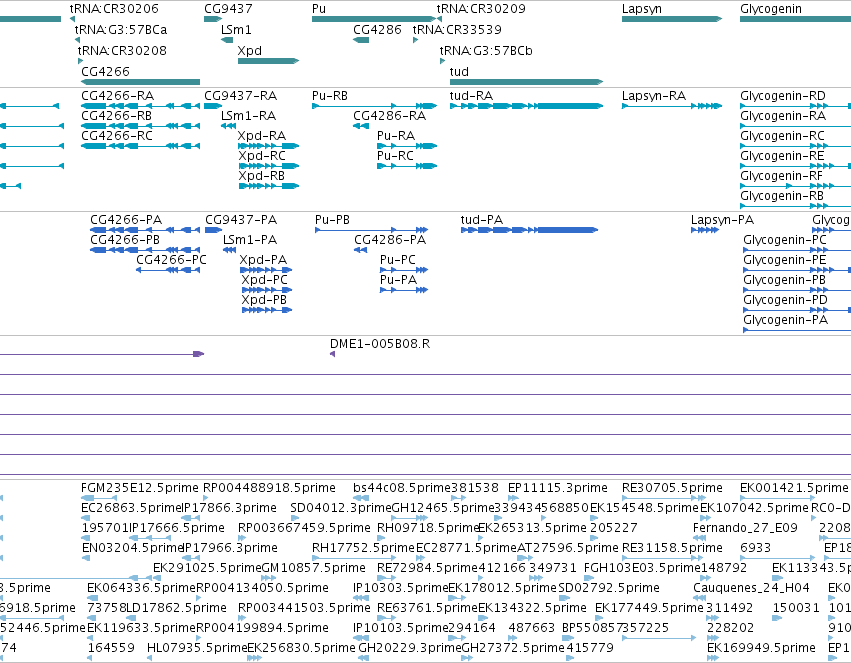Select the SD04012.3prime EST label
This screenshot has width=851, height=663.
point(340,508)
